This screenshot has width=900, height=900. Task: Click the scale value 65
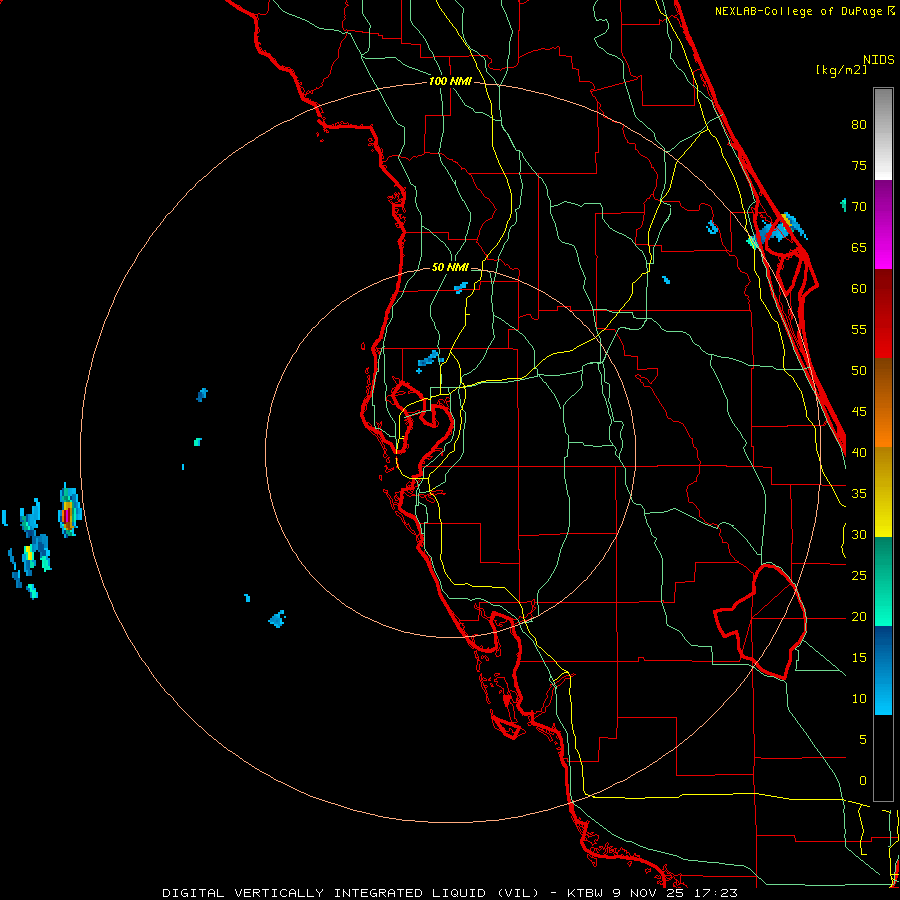pos(859,247)
